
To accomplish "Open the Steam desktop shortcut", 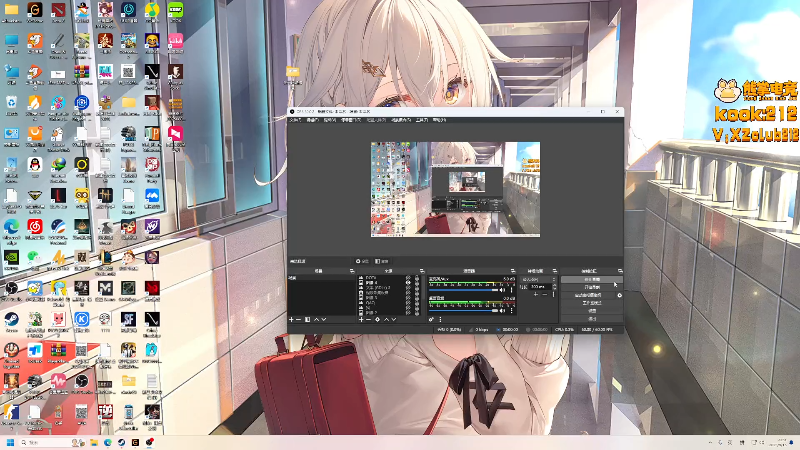I will 11,320.
